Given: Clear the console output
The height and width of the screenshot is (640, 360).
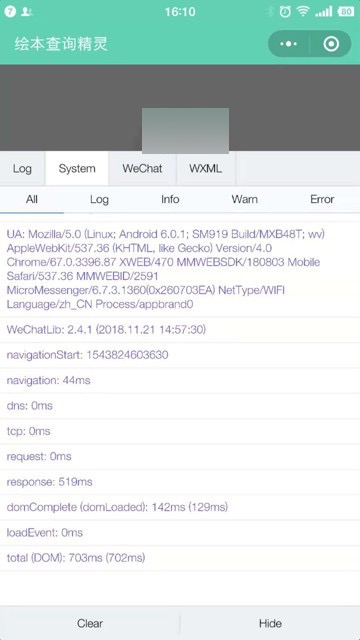Looking at the screenshot, I should pyautogui.click(x=90, y=623).
